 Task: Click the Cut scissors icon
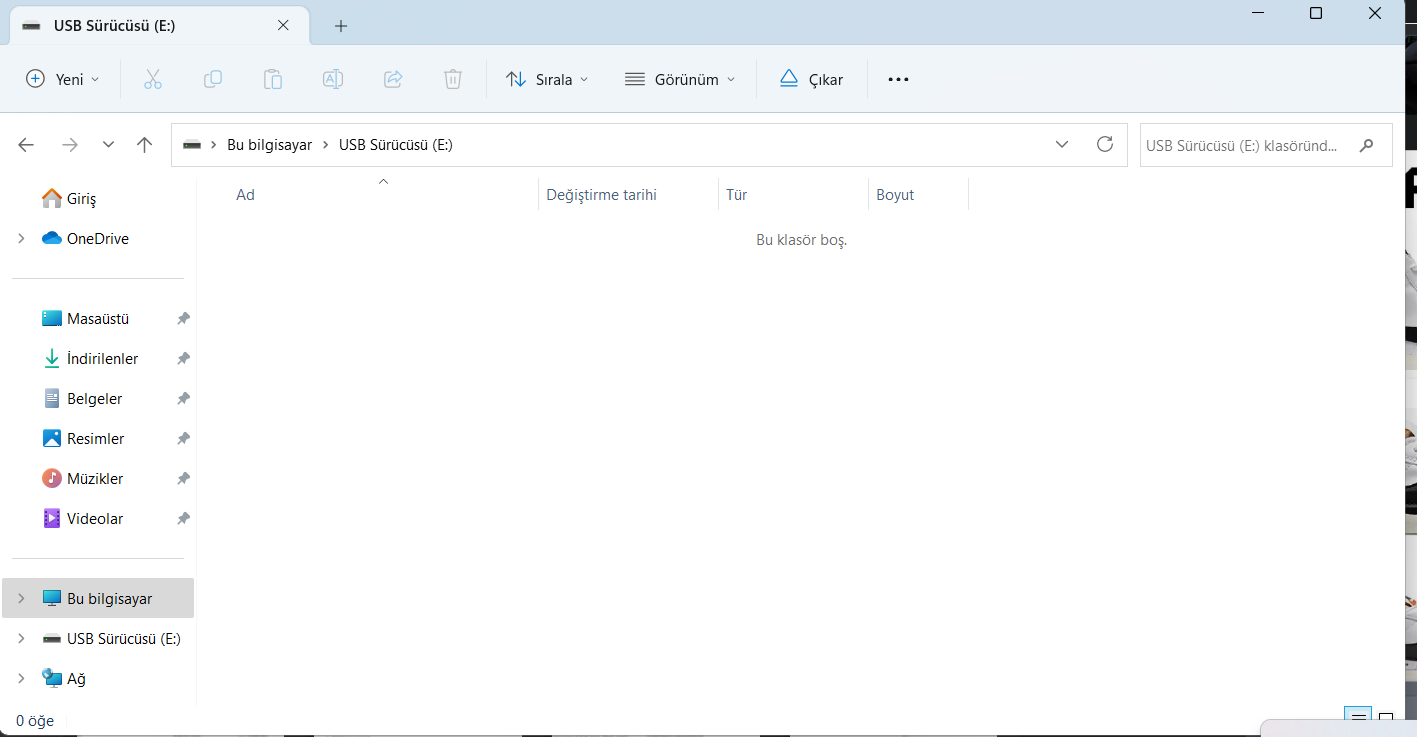[153, 79]
